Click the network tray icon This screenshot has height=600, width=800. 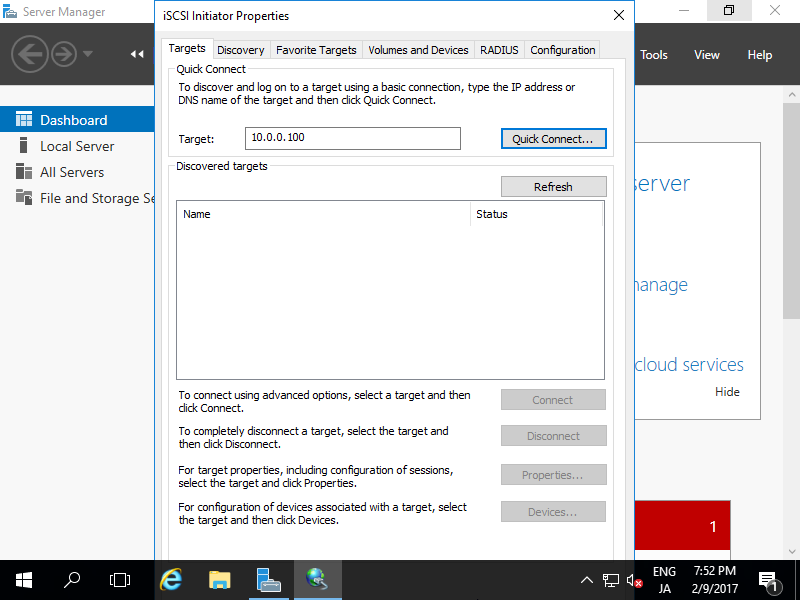tap(610, 580)
